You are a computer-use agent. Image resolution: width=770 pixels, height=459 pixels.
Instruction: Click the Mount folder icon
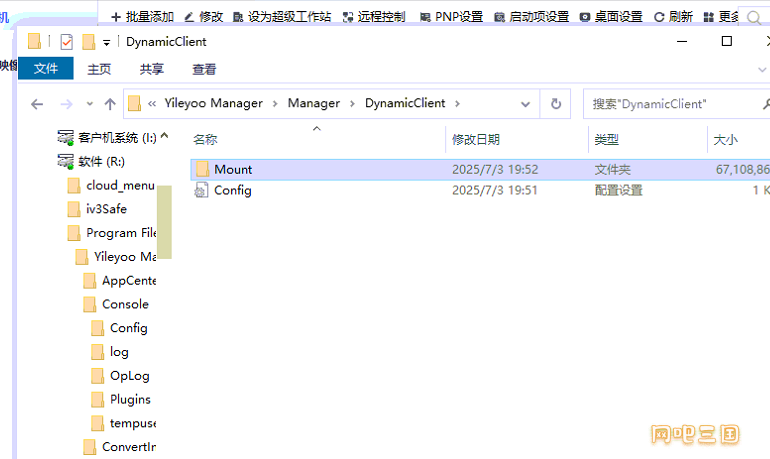tap(202, 169)
